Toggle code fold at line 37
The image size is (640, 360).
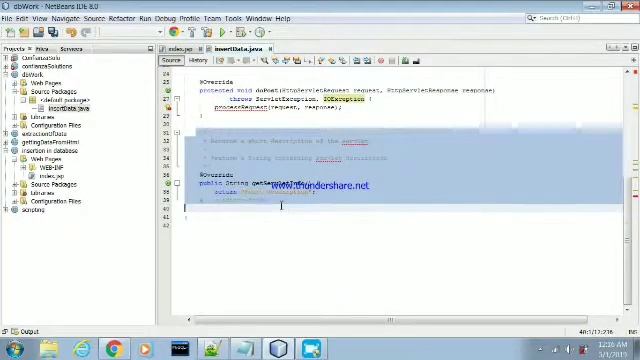pyautogui.click(x=177, y=183)
